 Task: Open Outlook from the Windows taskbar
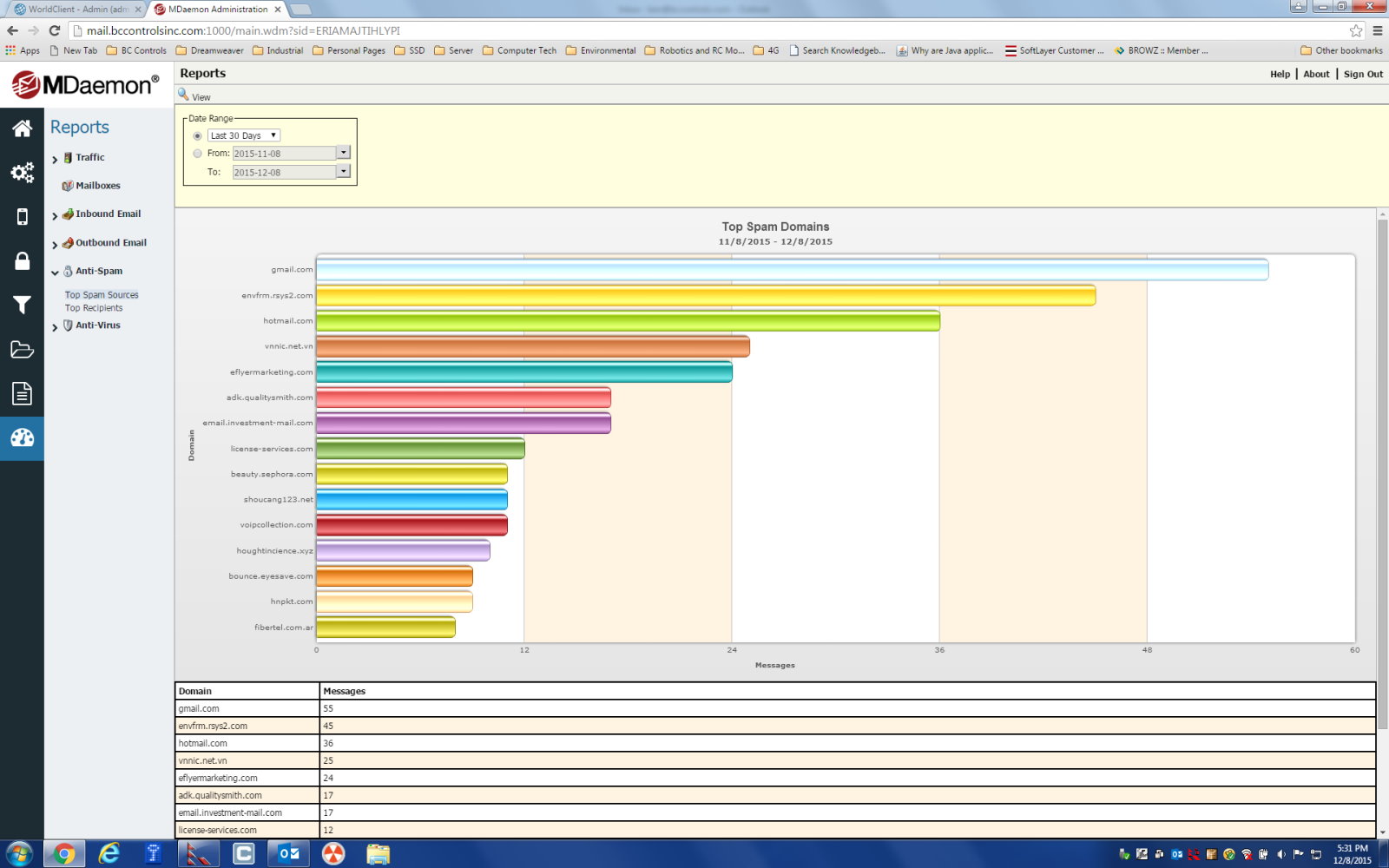pyautogui.click(x=288, y=853)
